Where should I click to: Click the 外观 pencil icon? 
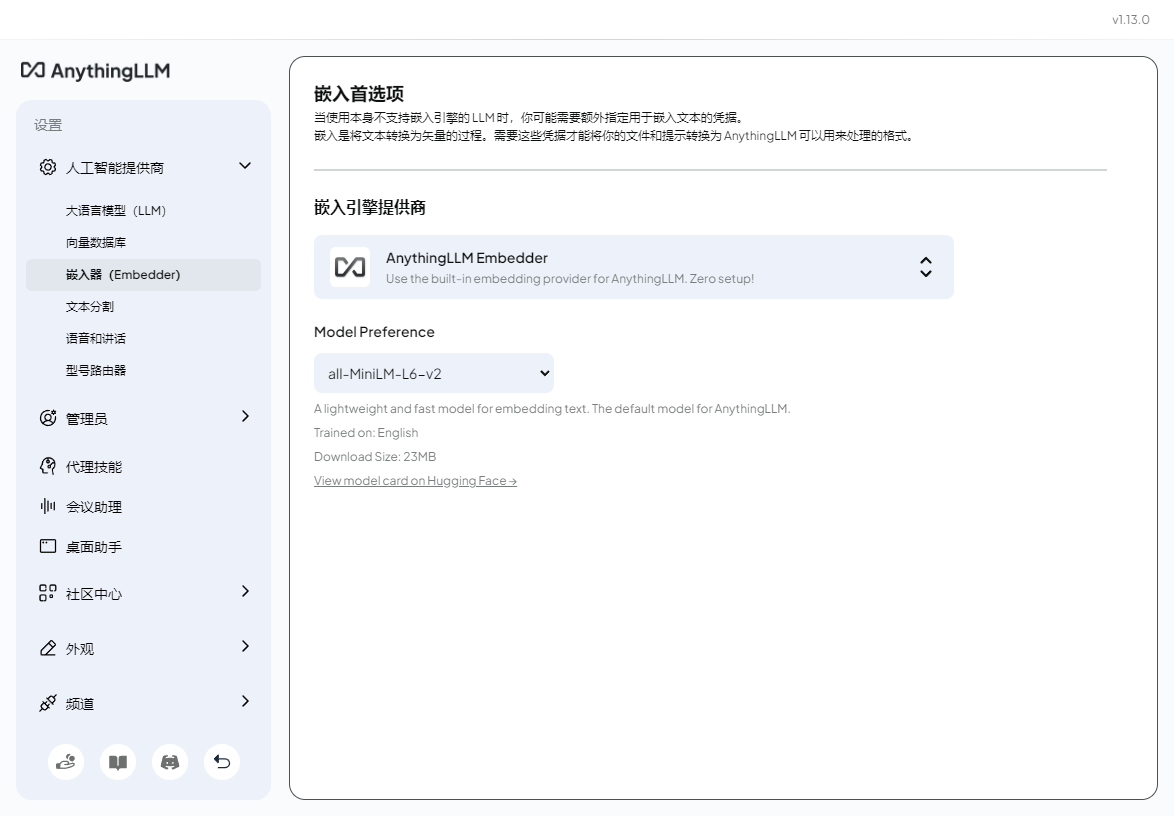click(x=48, y=648)
